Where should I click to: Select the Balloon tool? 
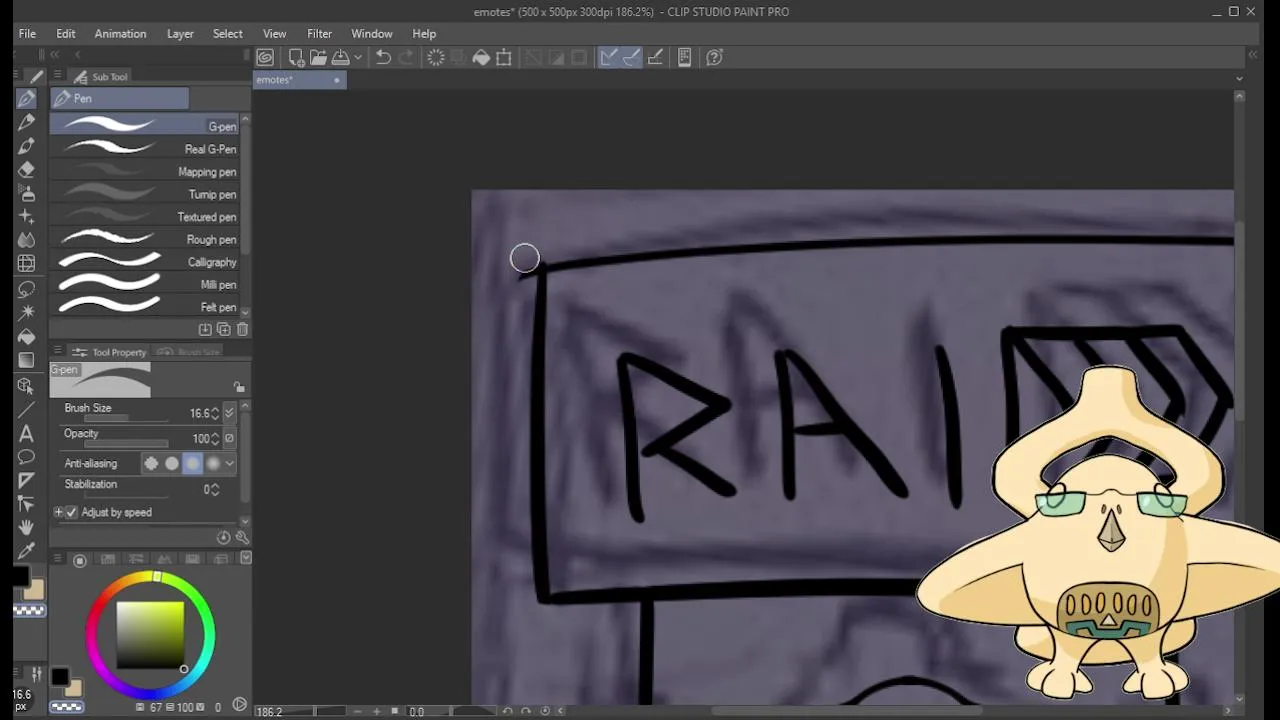(27, 458)
